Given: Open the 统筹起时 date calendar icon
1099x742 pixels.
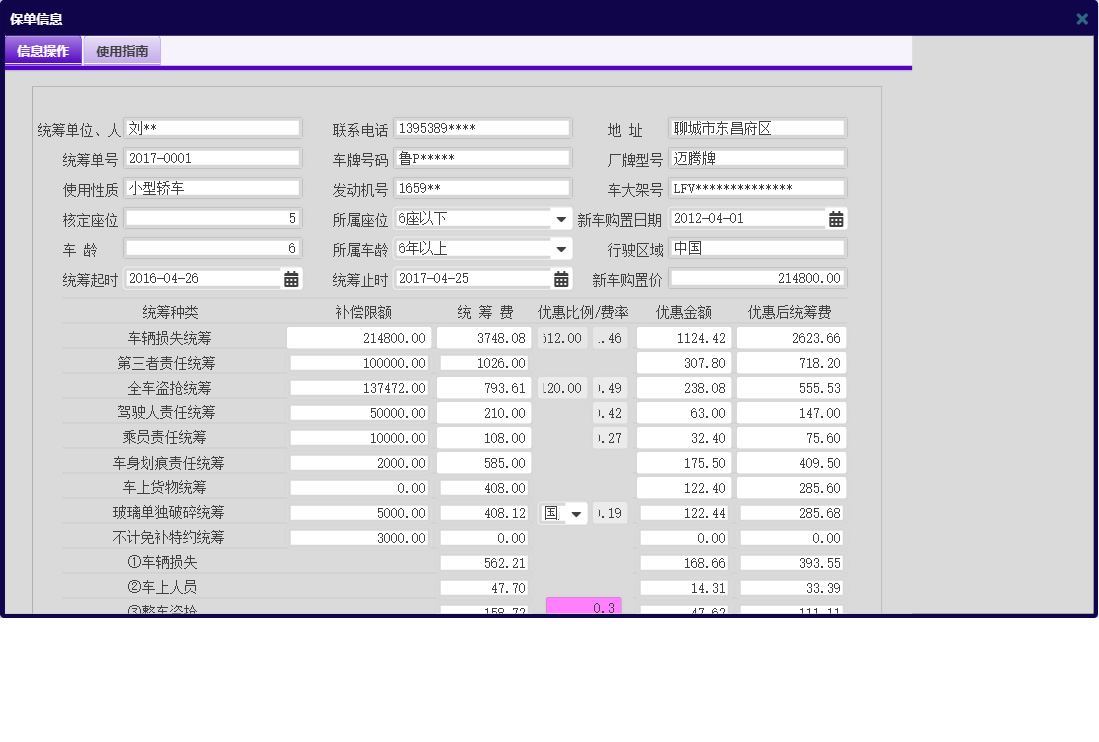Looking at the screenshot, I should [290, 278].
